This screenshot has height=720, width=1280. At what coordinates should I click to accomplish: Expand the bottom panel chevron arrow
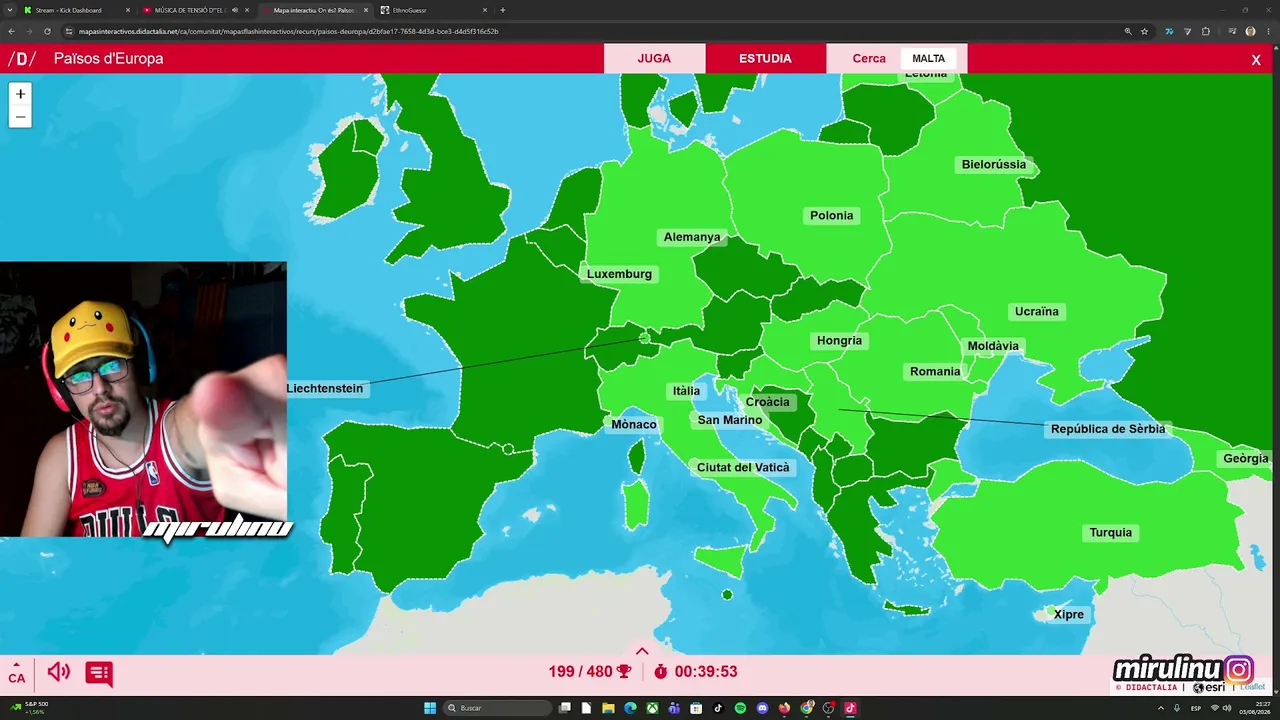click(642, 651)
